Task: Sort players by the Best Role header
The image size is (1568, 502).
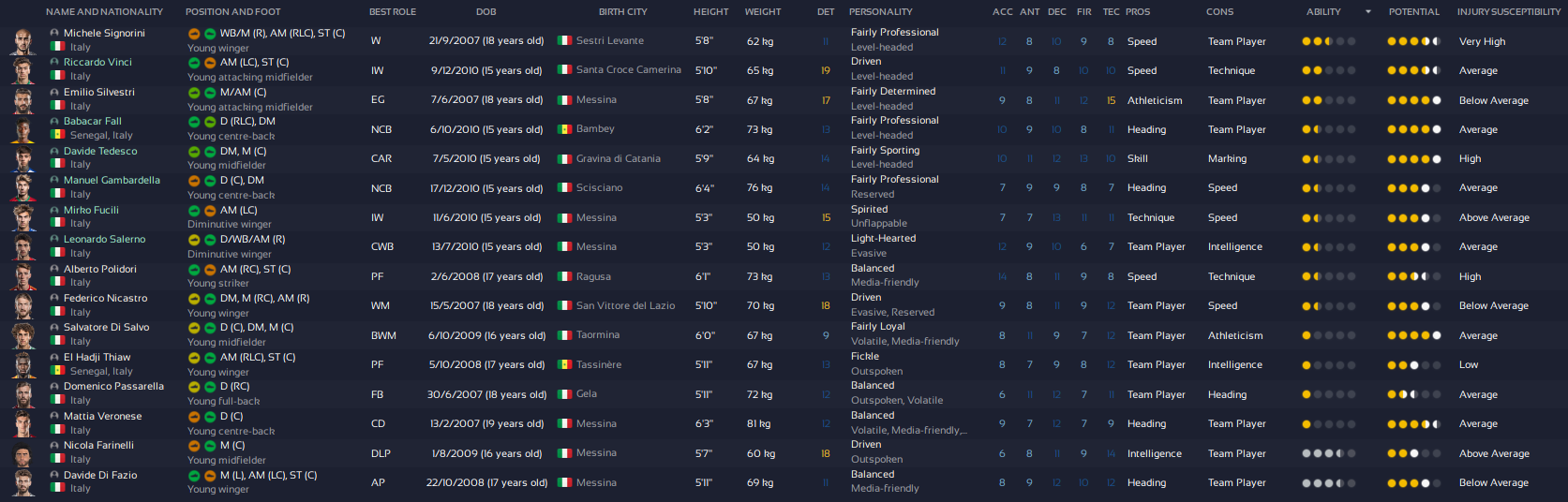Action: [x=393, y=12]
